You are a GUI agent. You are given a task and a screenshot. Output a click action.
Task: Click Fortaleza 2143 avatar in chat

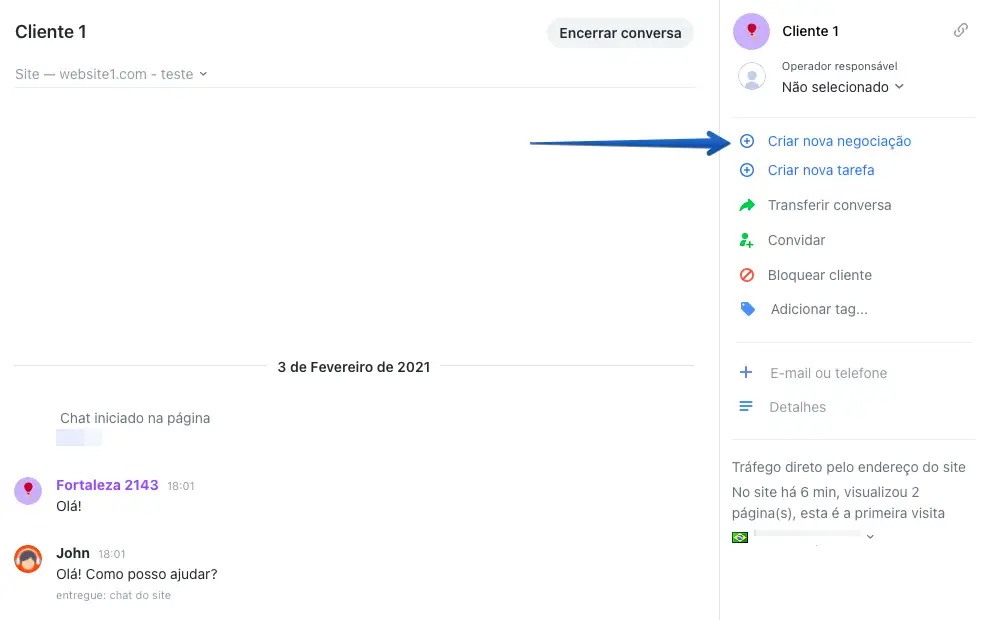point(28,490)
